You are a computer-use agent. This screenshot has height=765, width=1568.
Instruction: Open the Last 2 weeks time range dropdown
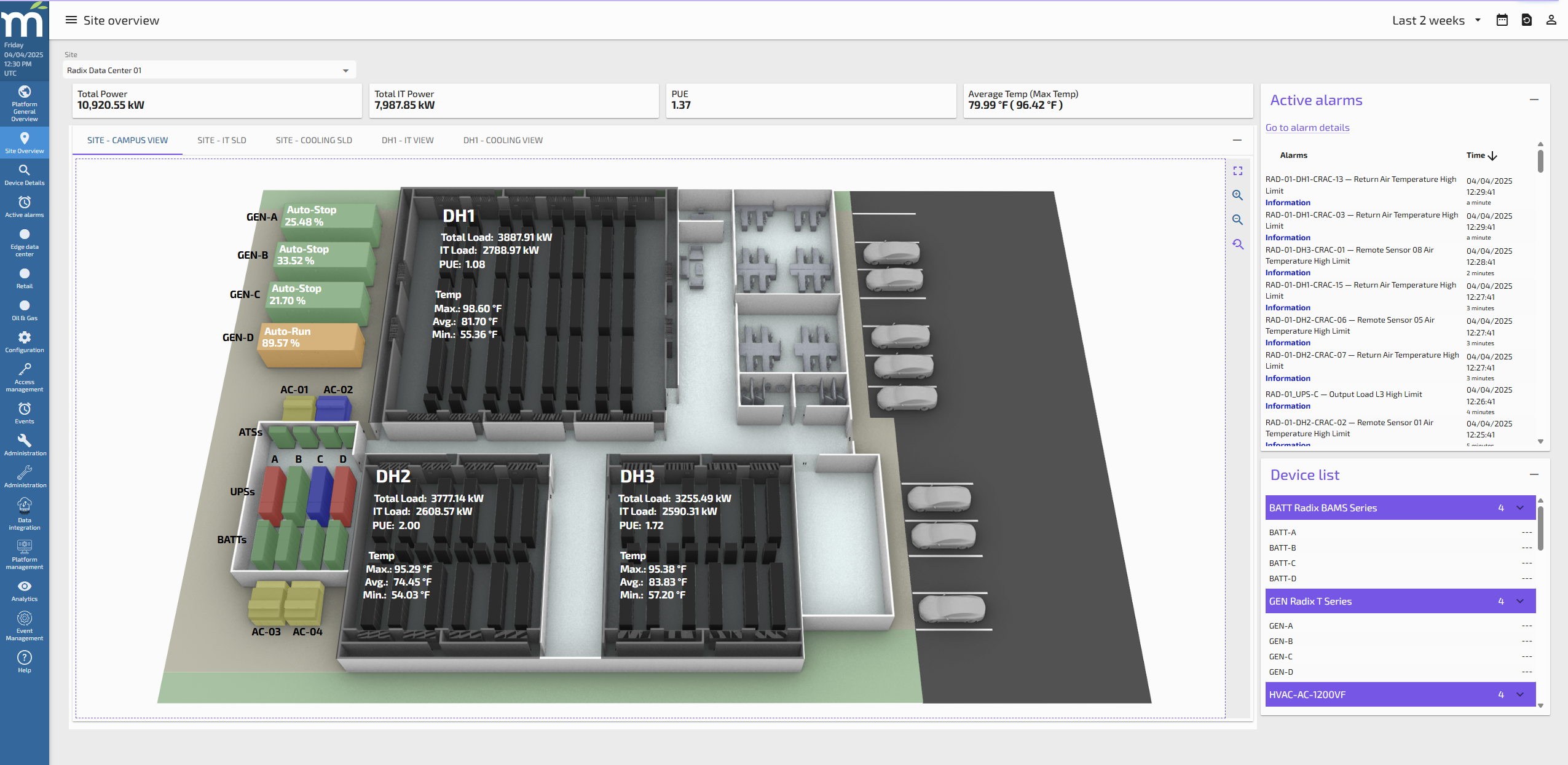(x=1436, y=20)
